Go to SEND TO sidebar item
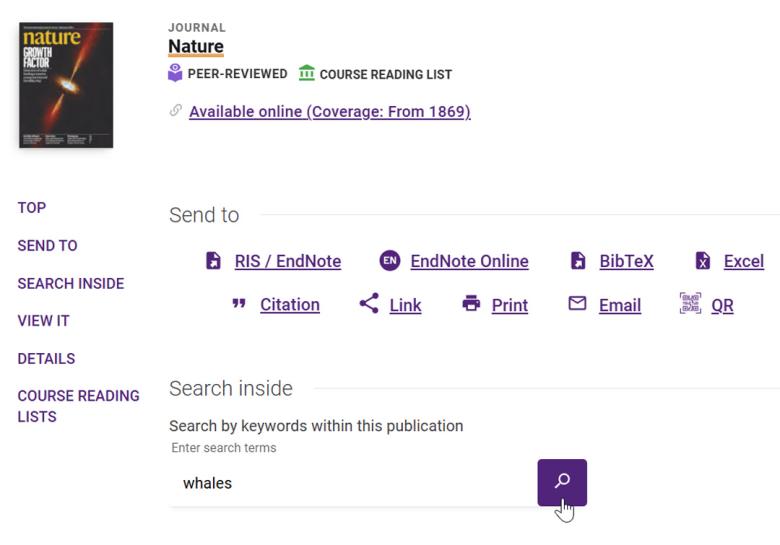Image resolution: width=780 pixels, height=545 pixels. (x=47, y=246)
